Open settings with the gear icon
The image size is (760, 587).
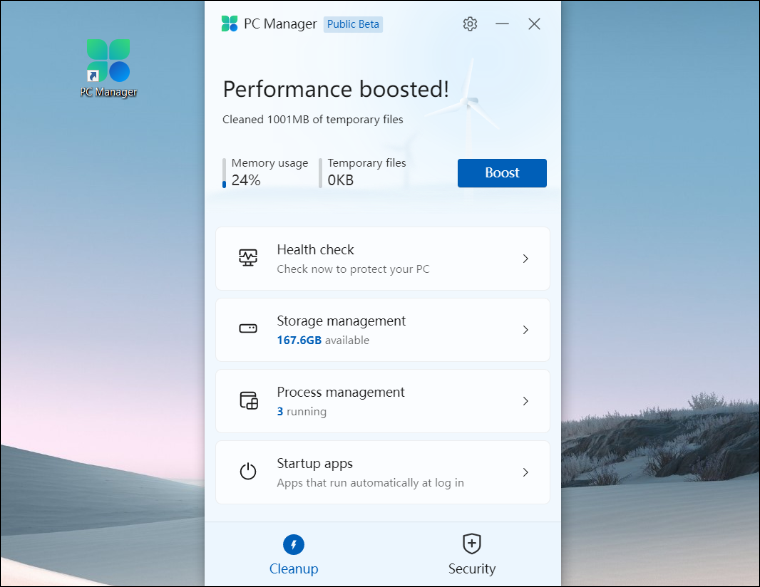pyautogui.click(x=470, y=24)
